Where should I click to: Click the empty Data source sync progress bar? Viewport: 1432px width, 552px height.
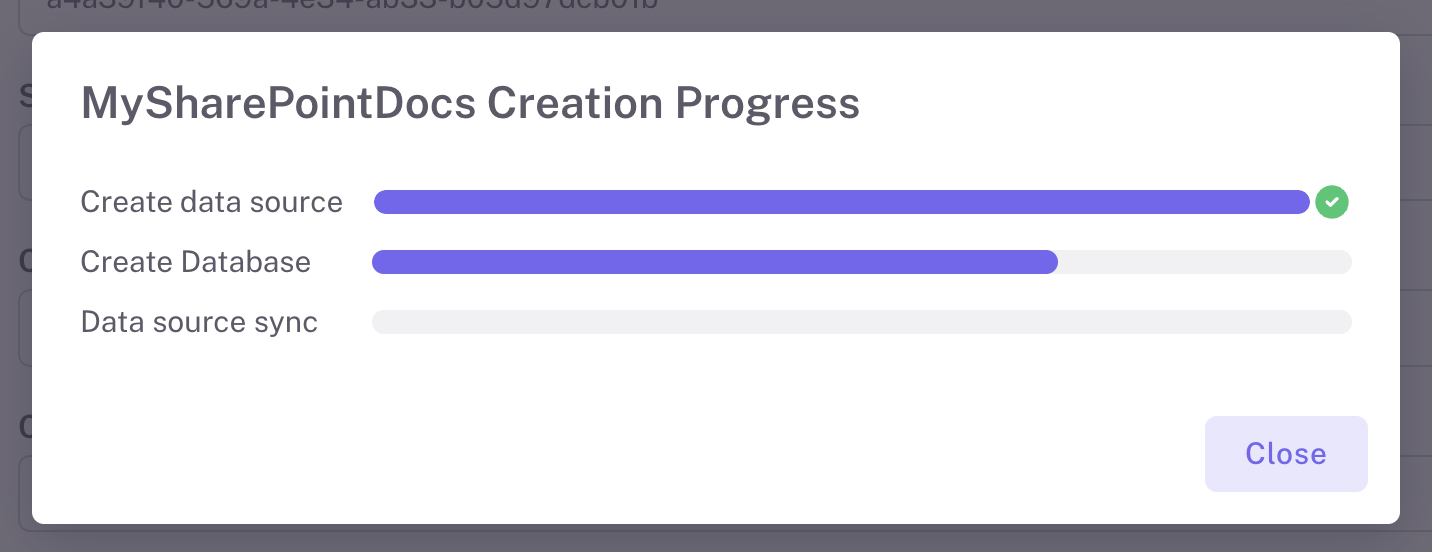point(861,322)
